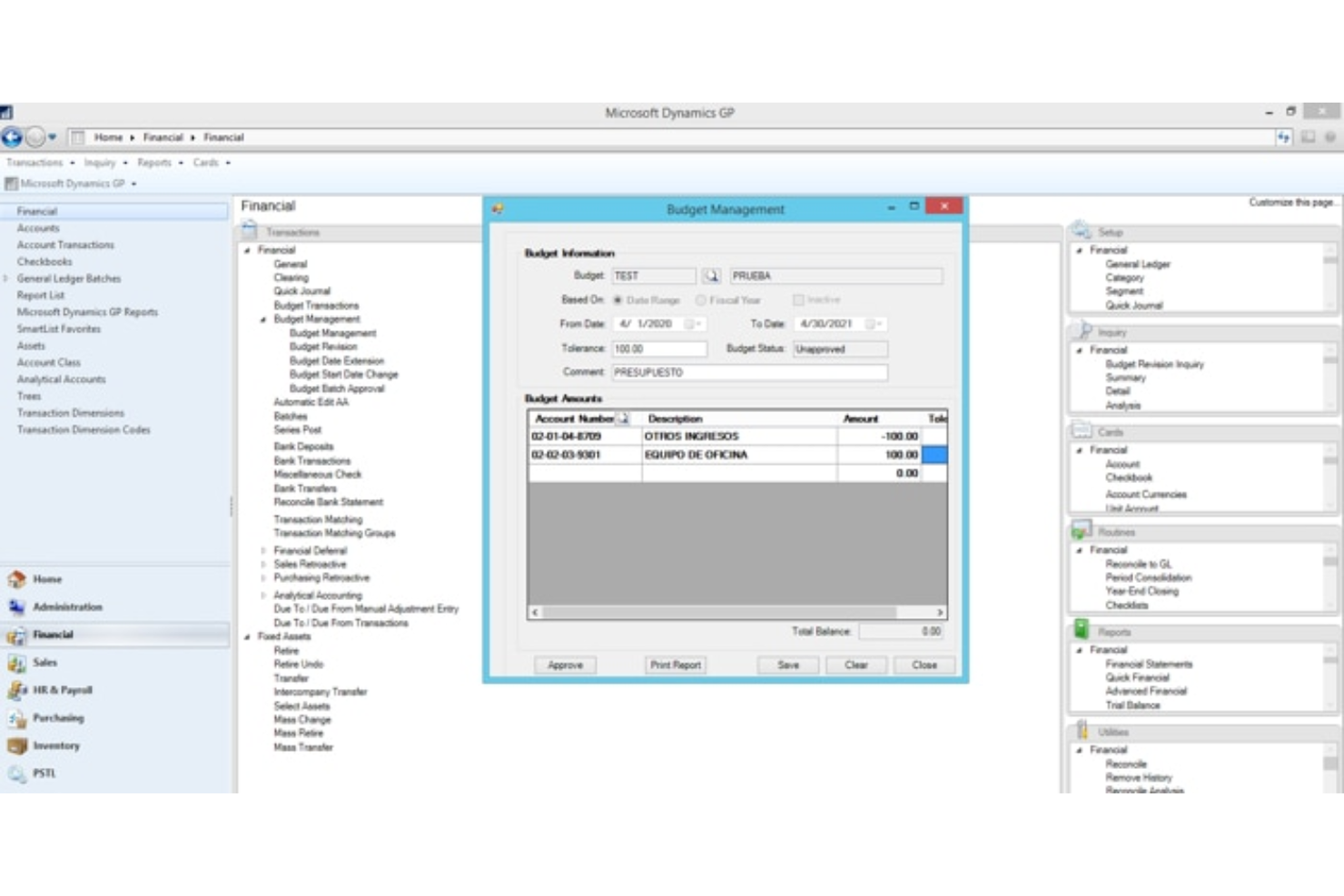Select the Fiscal Year radio button
The width and height of the screenshot is (1344, 896).
(x=700, y=300)
